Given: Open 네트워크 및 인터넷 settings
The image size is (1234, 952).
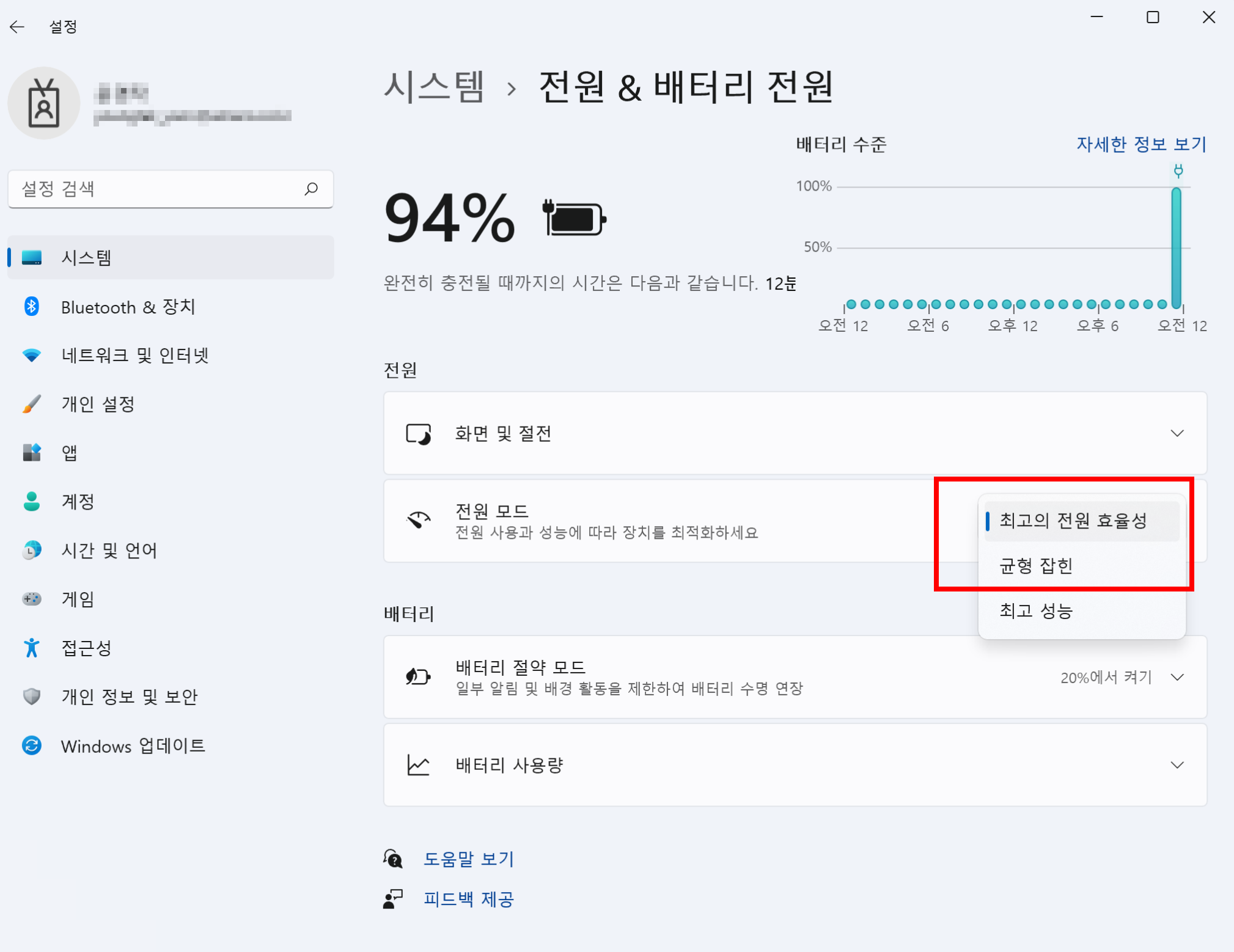Looking at the screenshot, I should coord(135,355).
